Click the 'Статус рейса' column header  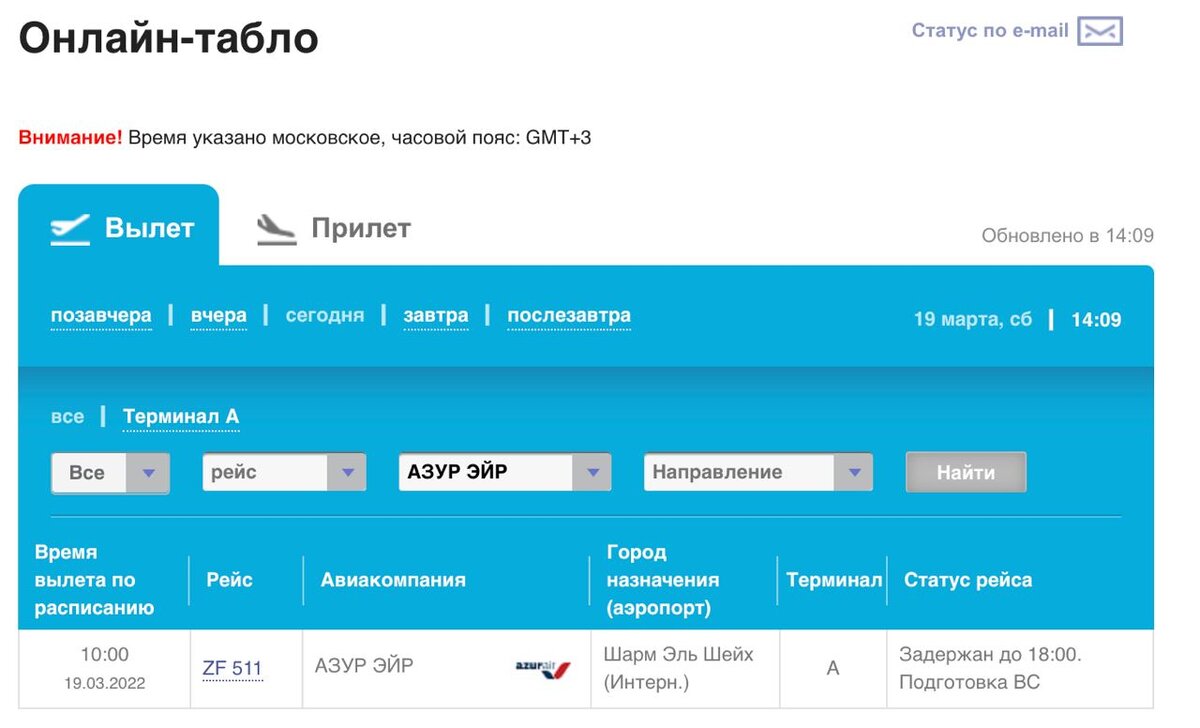968,580
